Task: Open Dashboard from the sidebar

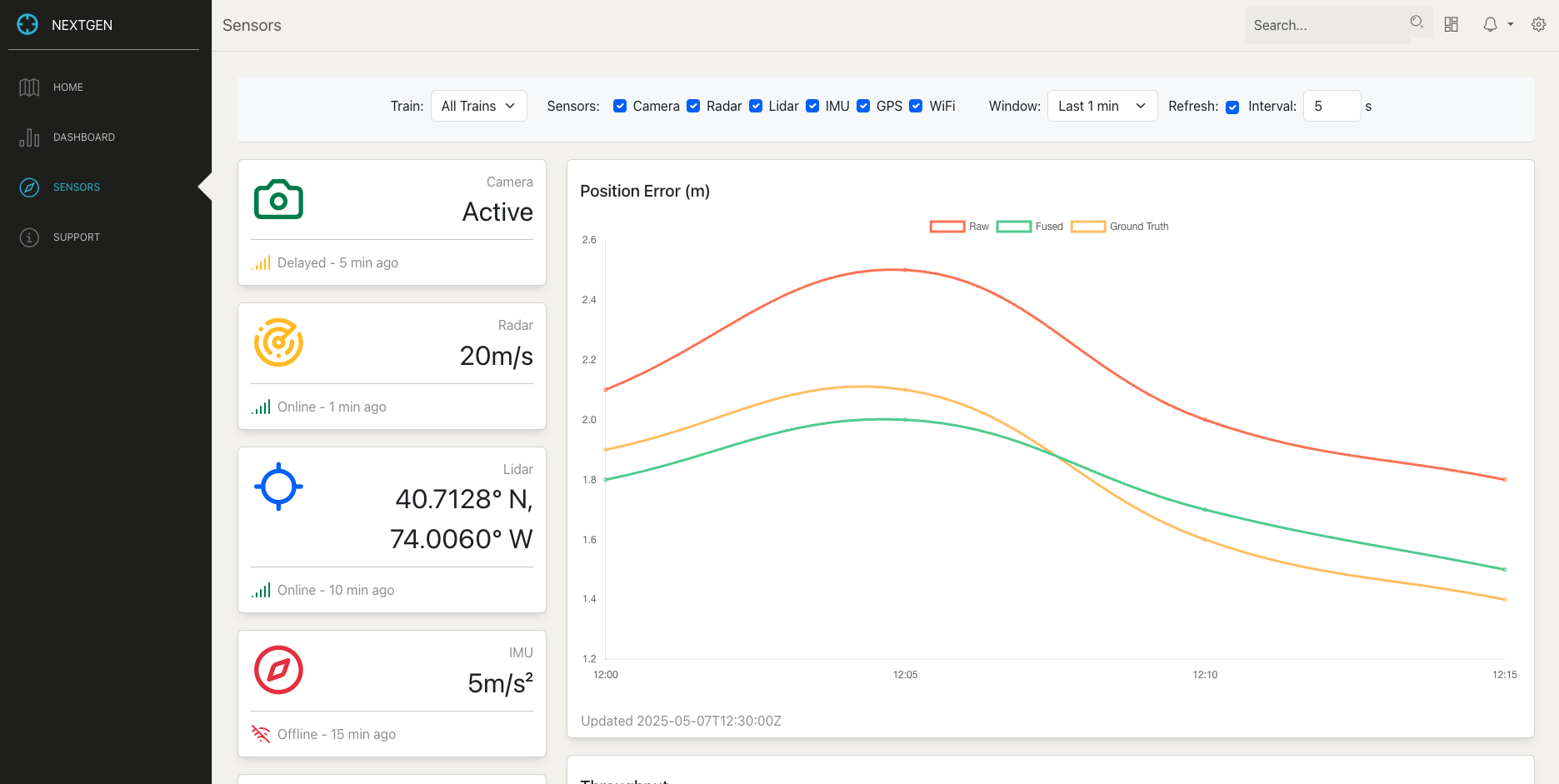Action: point(83,137)
